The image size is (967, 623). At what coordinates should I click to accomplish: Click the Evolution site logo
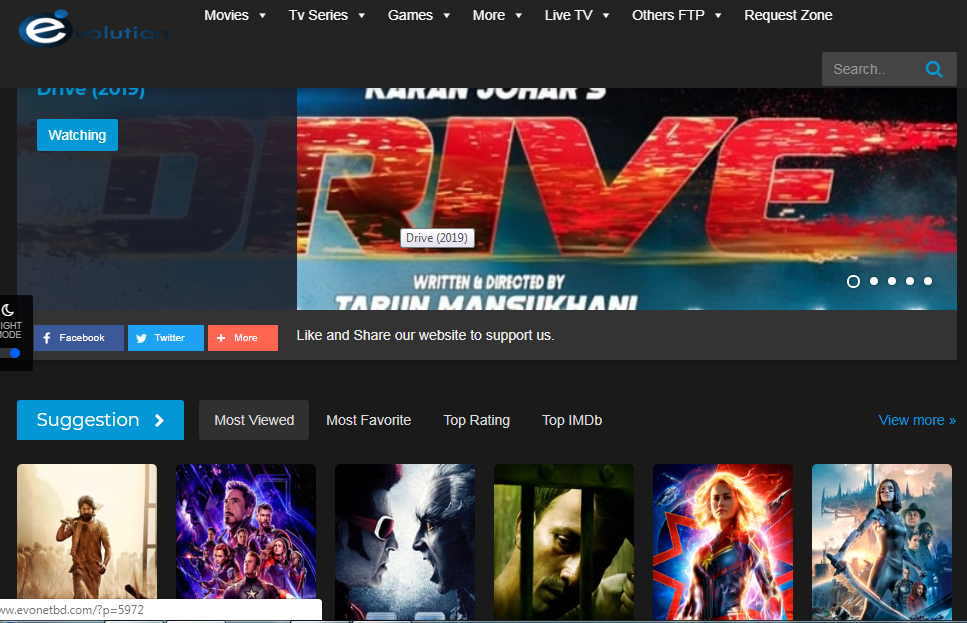pos(93,28)
